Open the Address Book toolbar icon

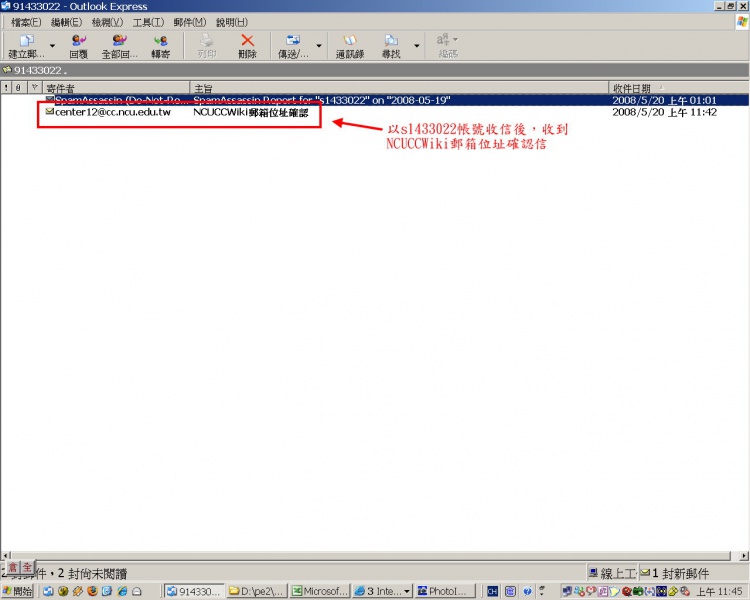[x=349, y=45]
